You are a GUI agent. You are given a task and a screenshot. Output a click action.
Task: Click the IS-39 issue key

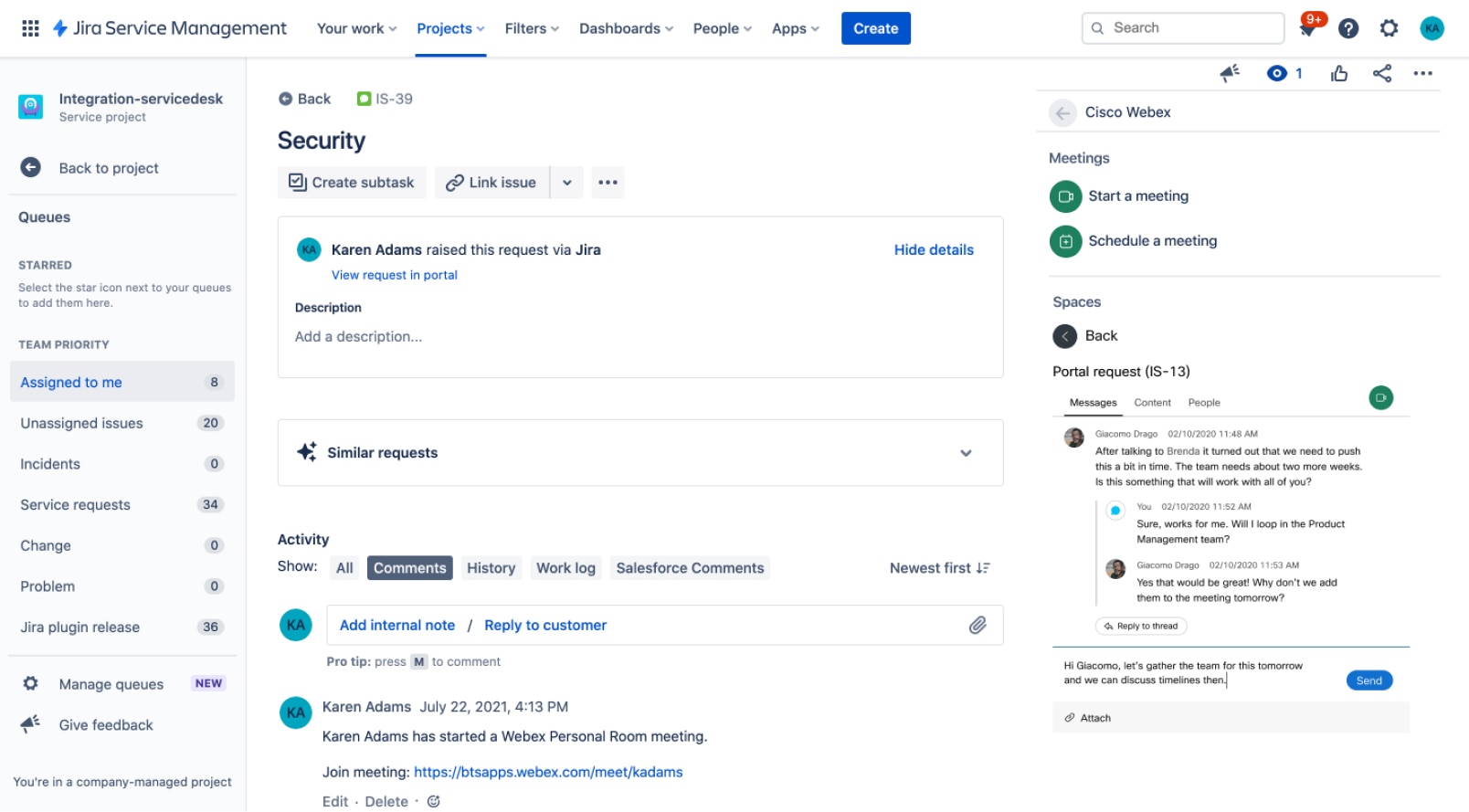tap(394, 99)
